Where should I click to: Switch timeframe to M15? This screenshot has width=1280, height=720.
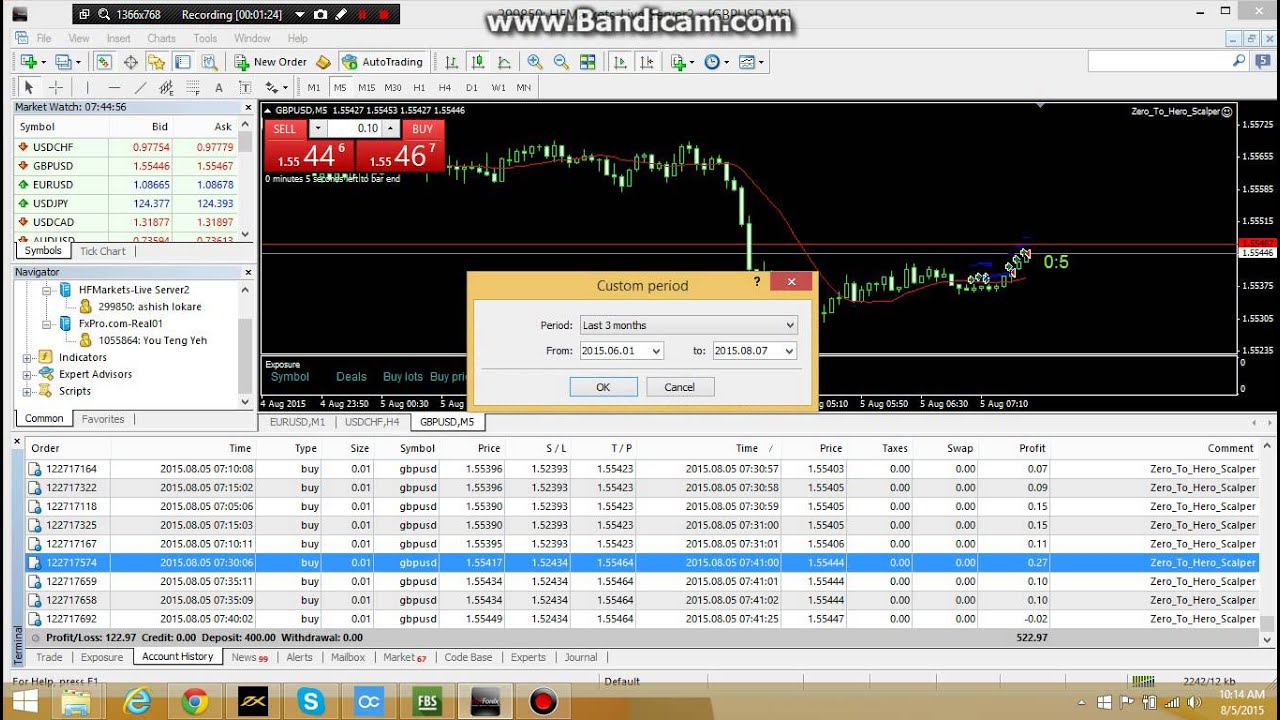367,87
